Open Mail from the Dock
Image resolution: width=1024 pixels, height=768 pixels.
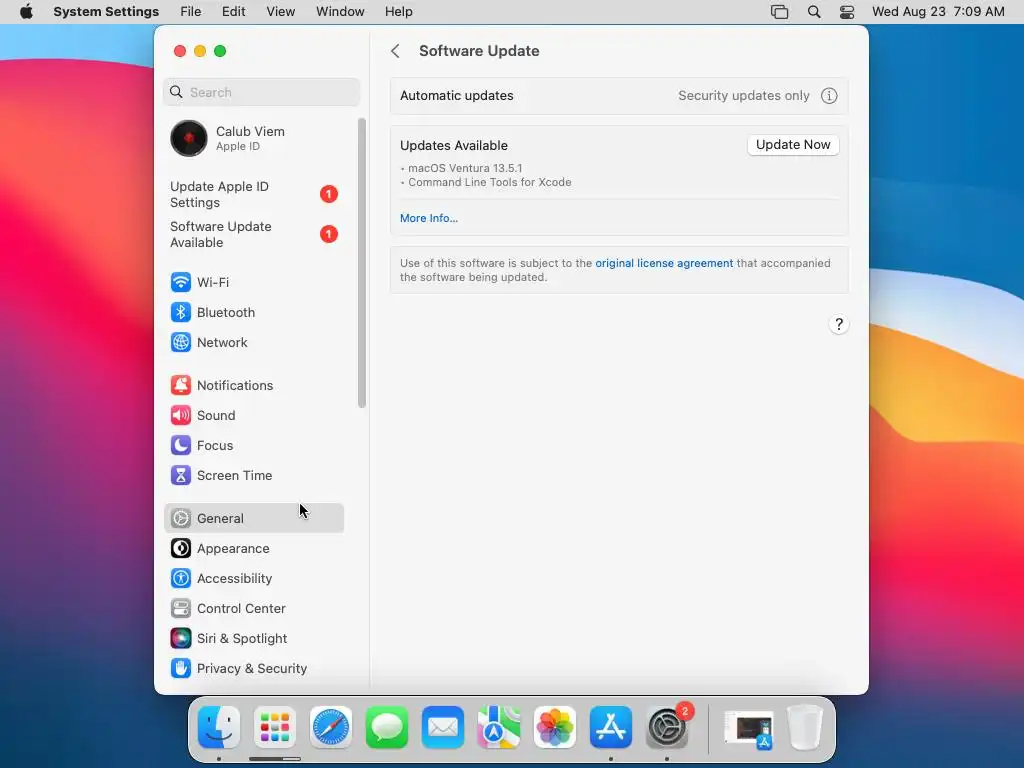pos(443,727)
